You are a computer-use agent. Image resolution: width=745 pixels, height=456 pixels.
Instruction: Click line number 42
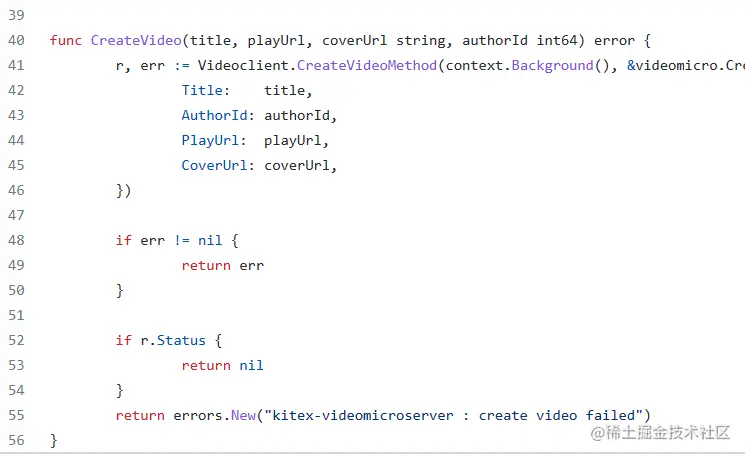(x=16, y=90)
